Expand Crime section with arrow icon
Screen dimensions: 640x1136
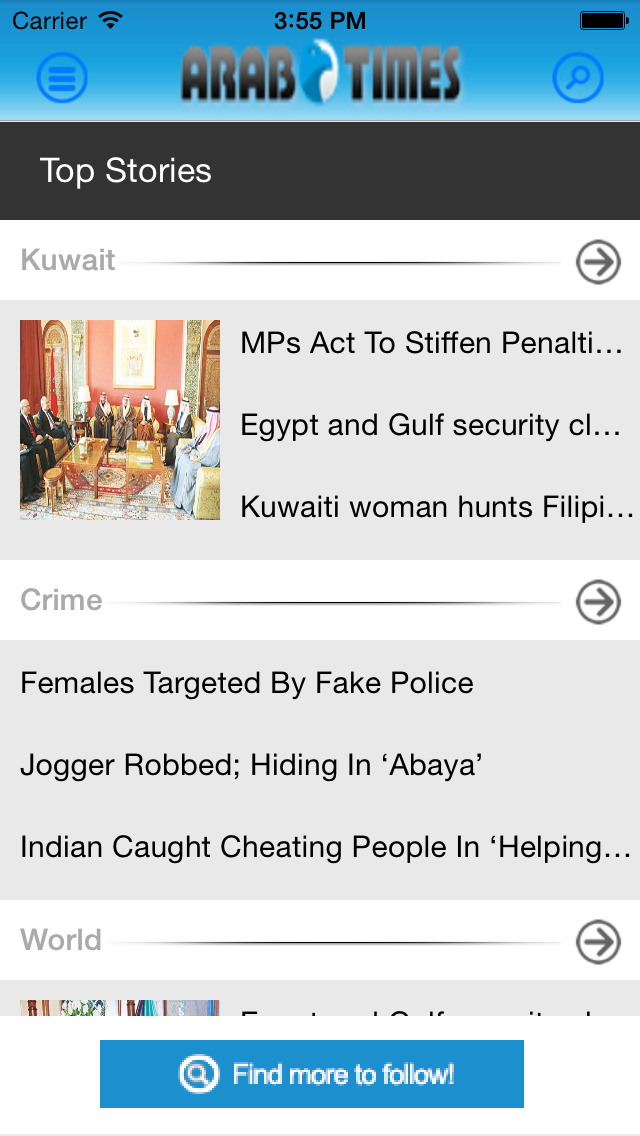(598, 602)
